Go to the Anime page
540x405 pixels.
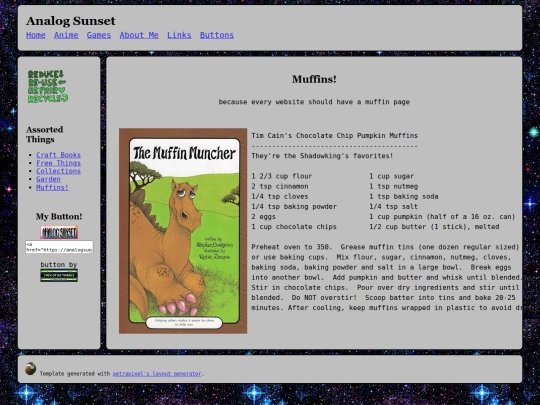pos(66,35)
